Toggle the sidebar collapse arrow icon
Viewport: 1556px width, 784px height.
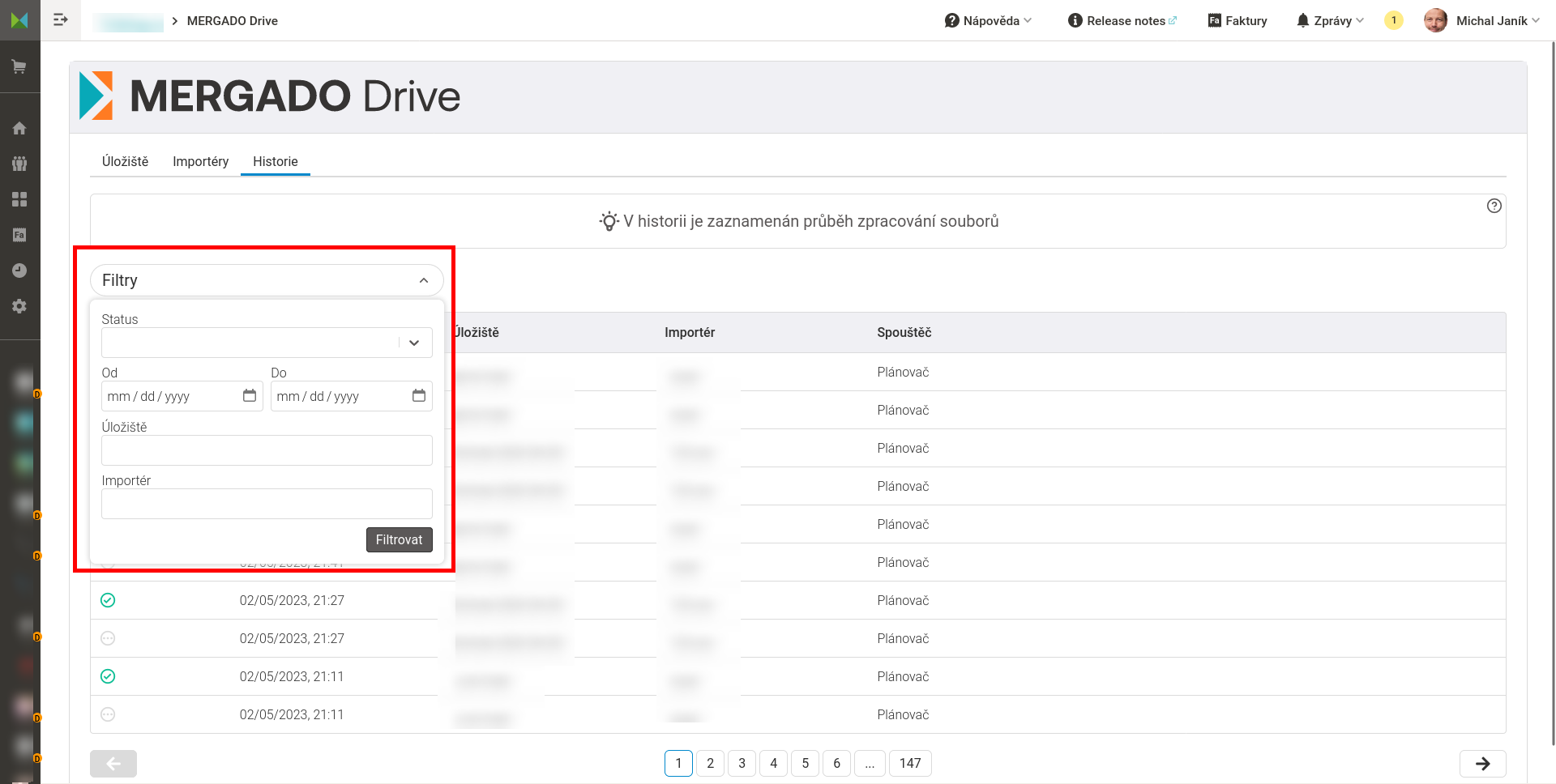point(61,20)
